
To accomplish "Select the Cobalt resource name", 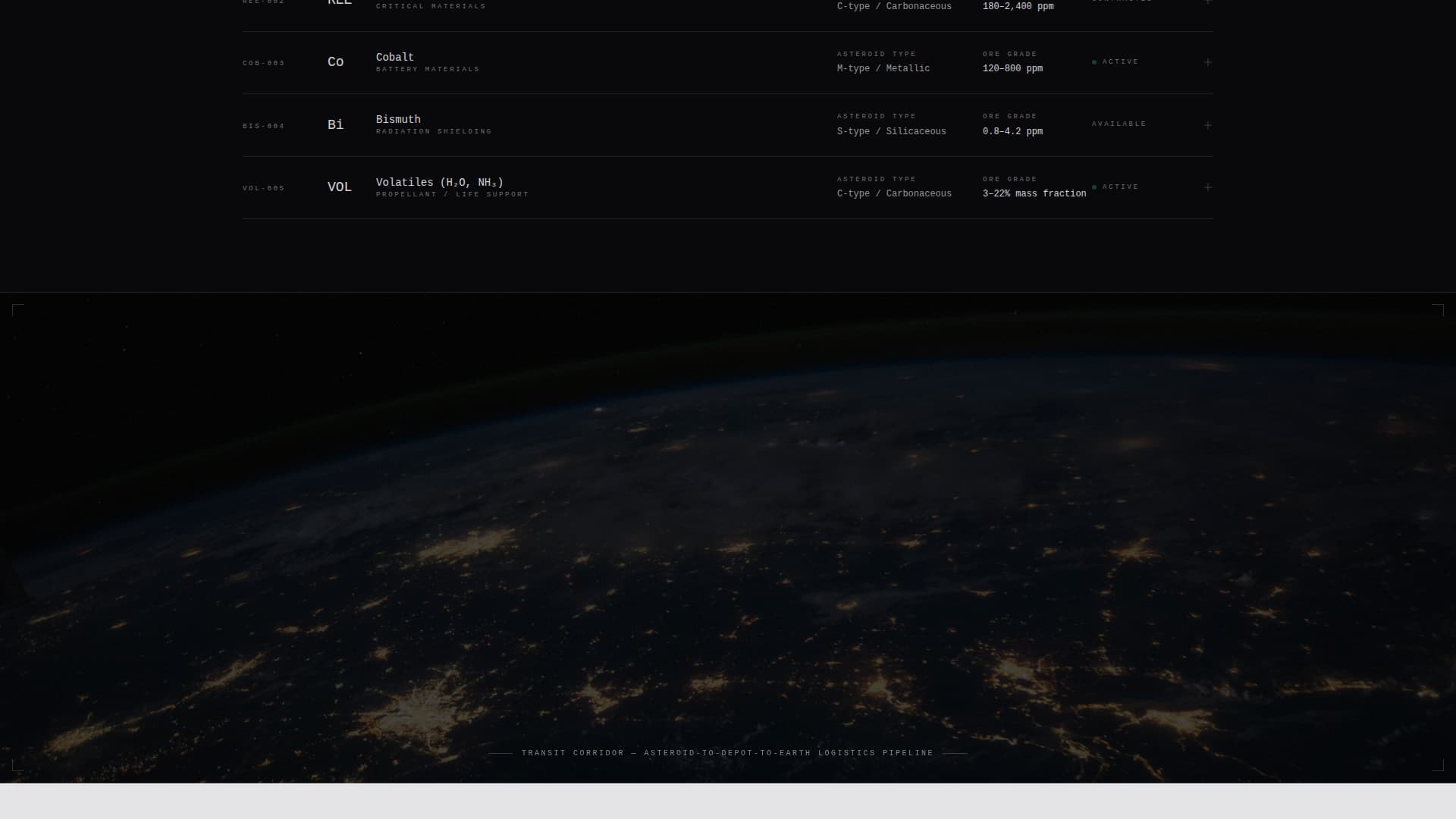I will point(395,57).
